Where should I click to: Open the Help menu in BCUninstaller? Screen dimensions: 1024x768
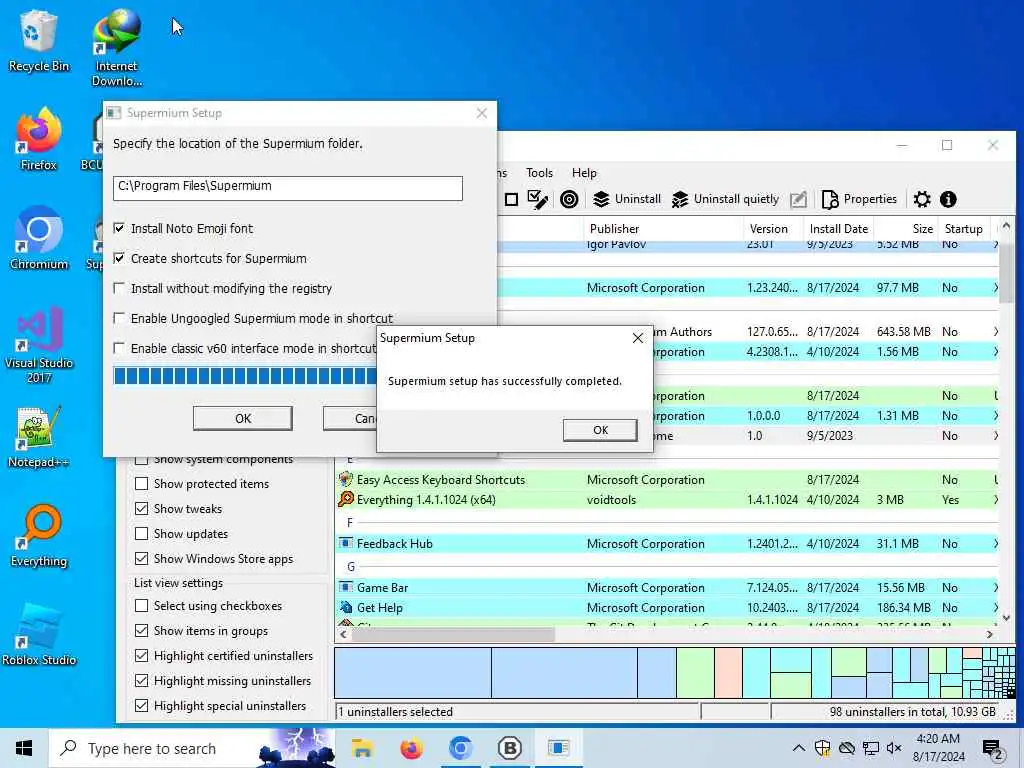pyautogui.click(x=584, y=172)
